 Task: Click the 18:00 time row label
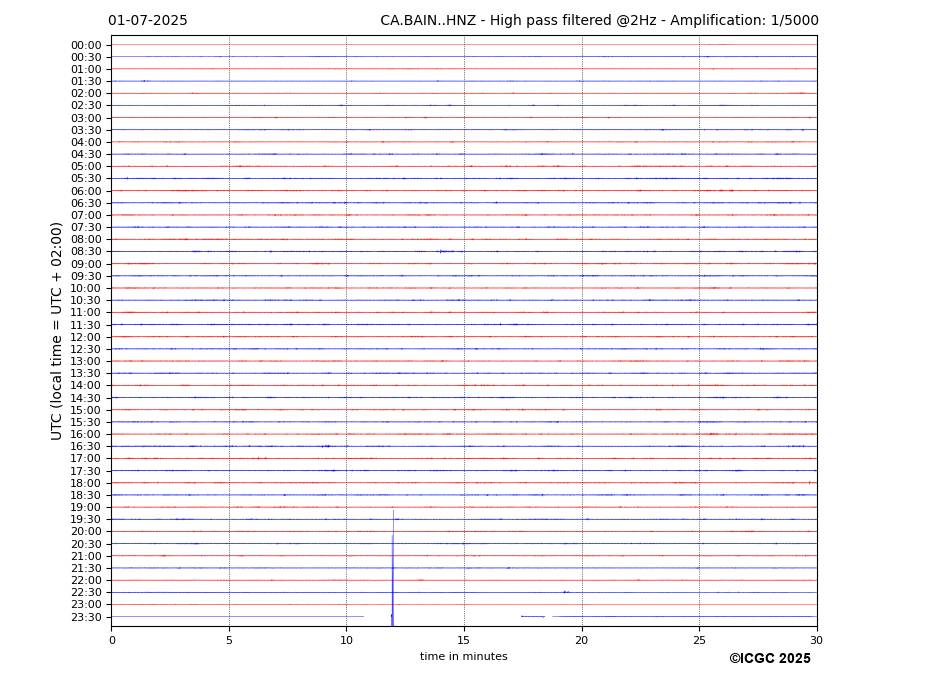(x=86, y=483)
